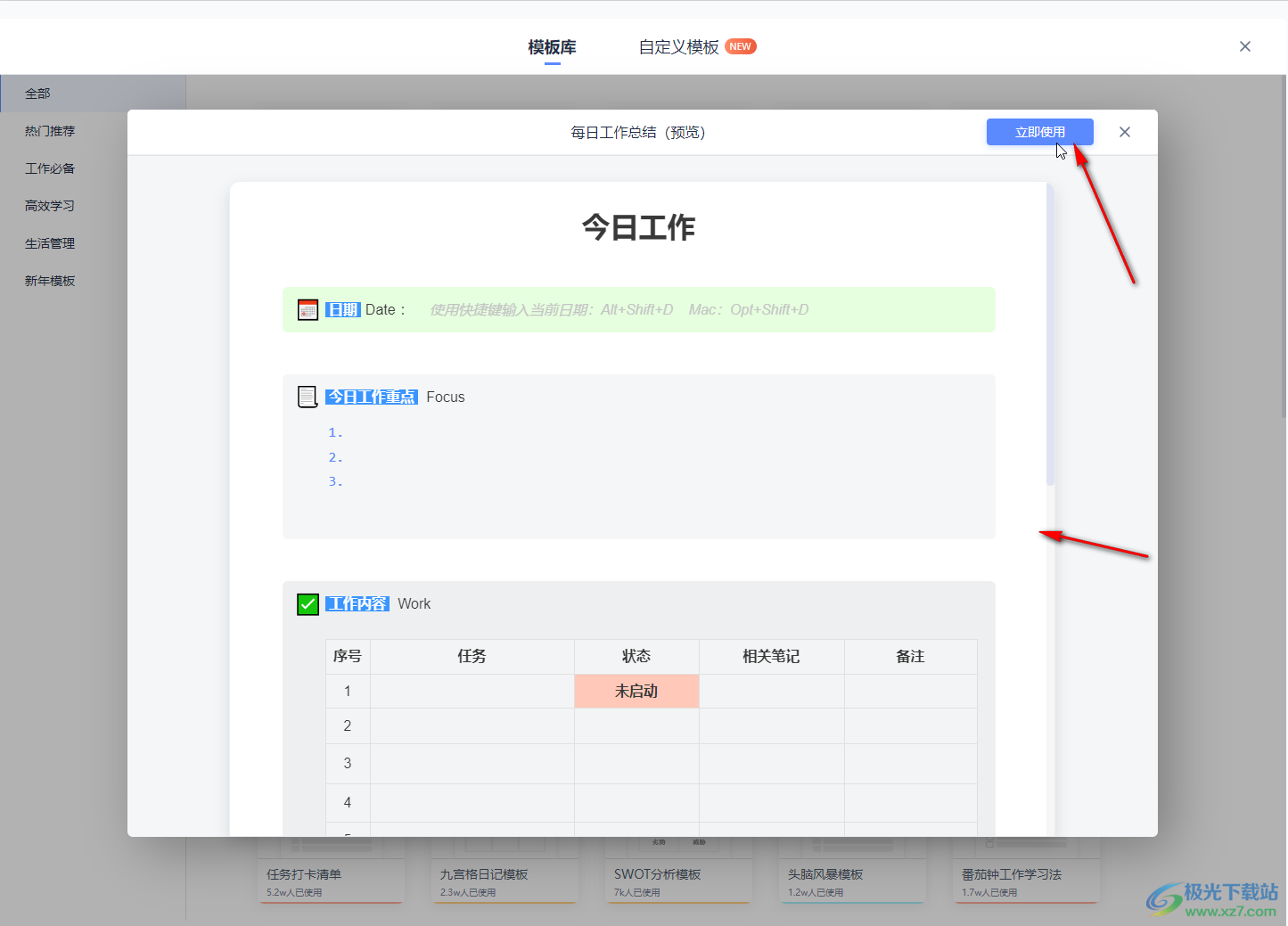Click the scroll icon beside 今日工作重点
This screenshot has width=1288, height=926.
(308, 397)
